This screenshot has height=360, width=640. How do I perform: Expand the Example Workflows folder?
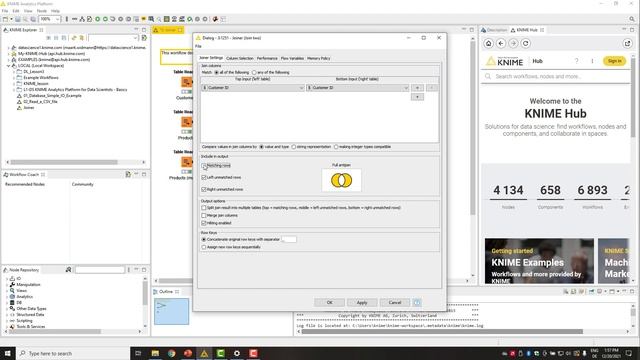point(13,78)
